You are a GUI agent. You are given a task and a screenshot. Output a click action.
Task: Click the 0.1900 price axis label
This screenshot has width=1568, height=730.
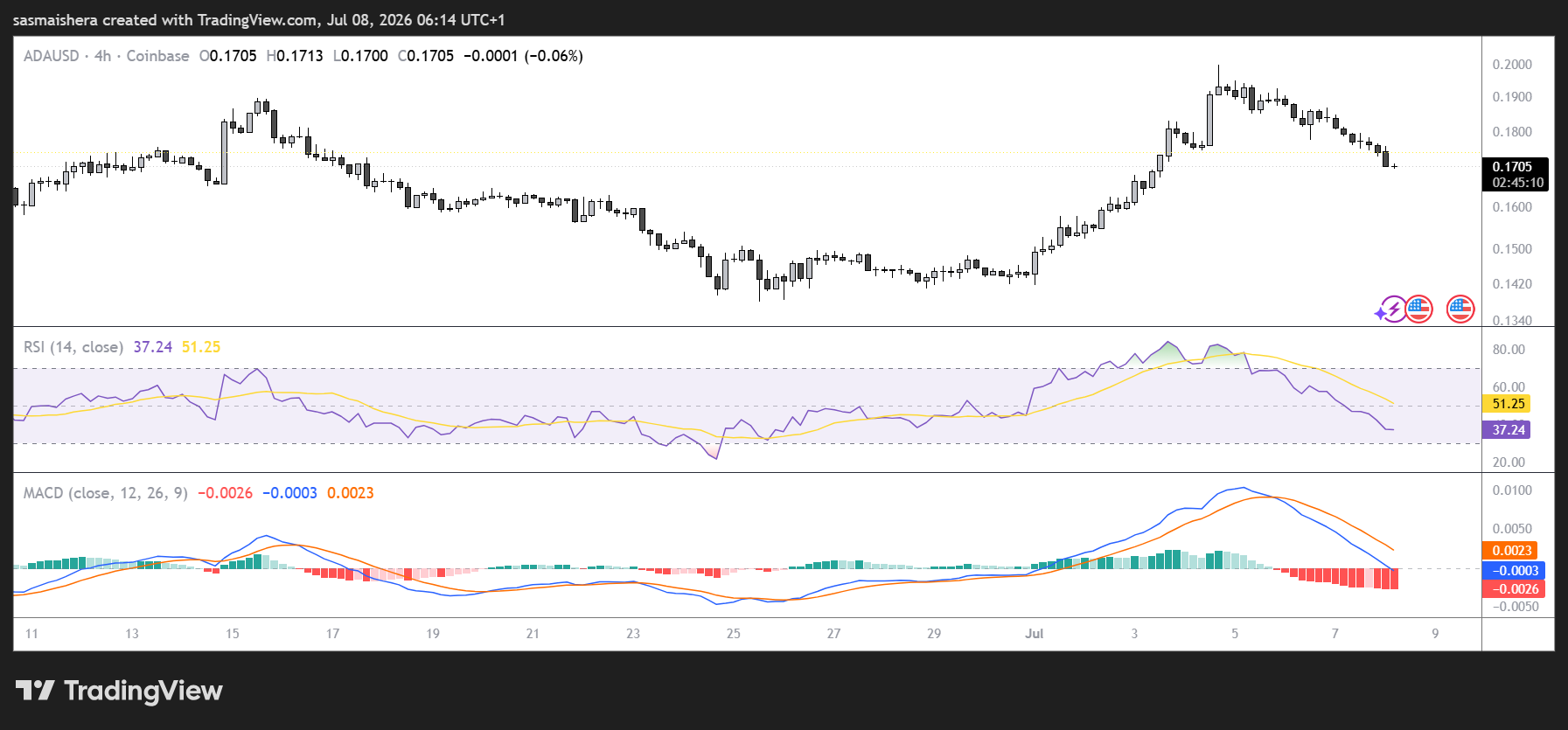(x=1512, y=97)
